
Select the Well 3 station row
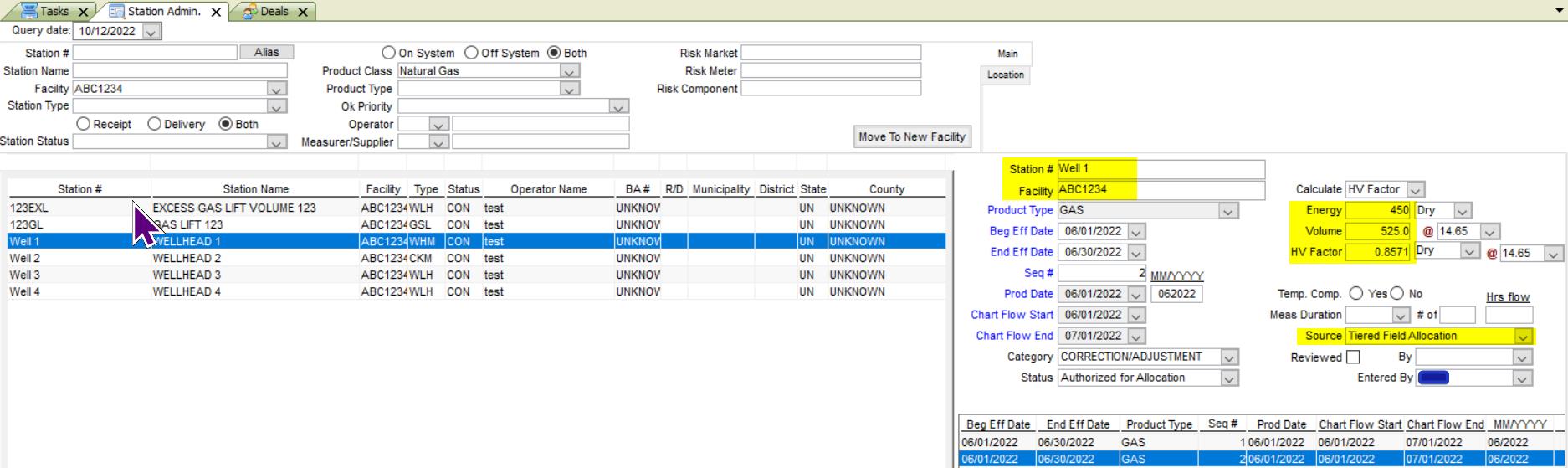(x=25, y=275)
